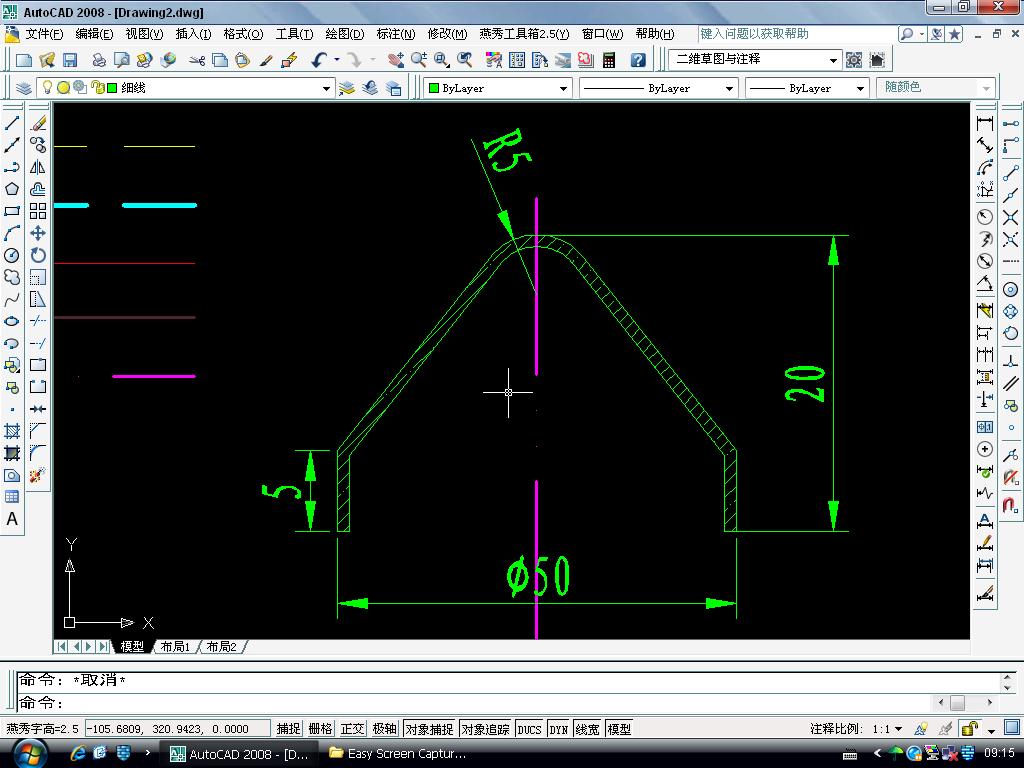Select the Table tool
The height and width of the screenshot is (768, 1024).
(12, 497)
